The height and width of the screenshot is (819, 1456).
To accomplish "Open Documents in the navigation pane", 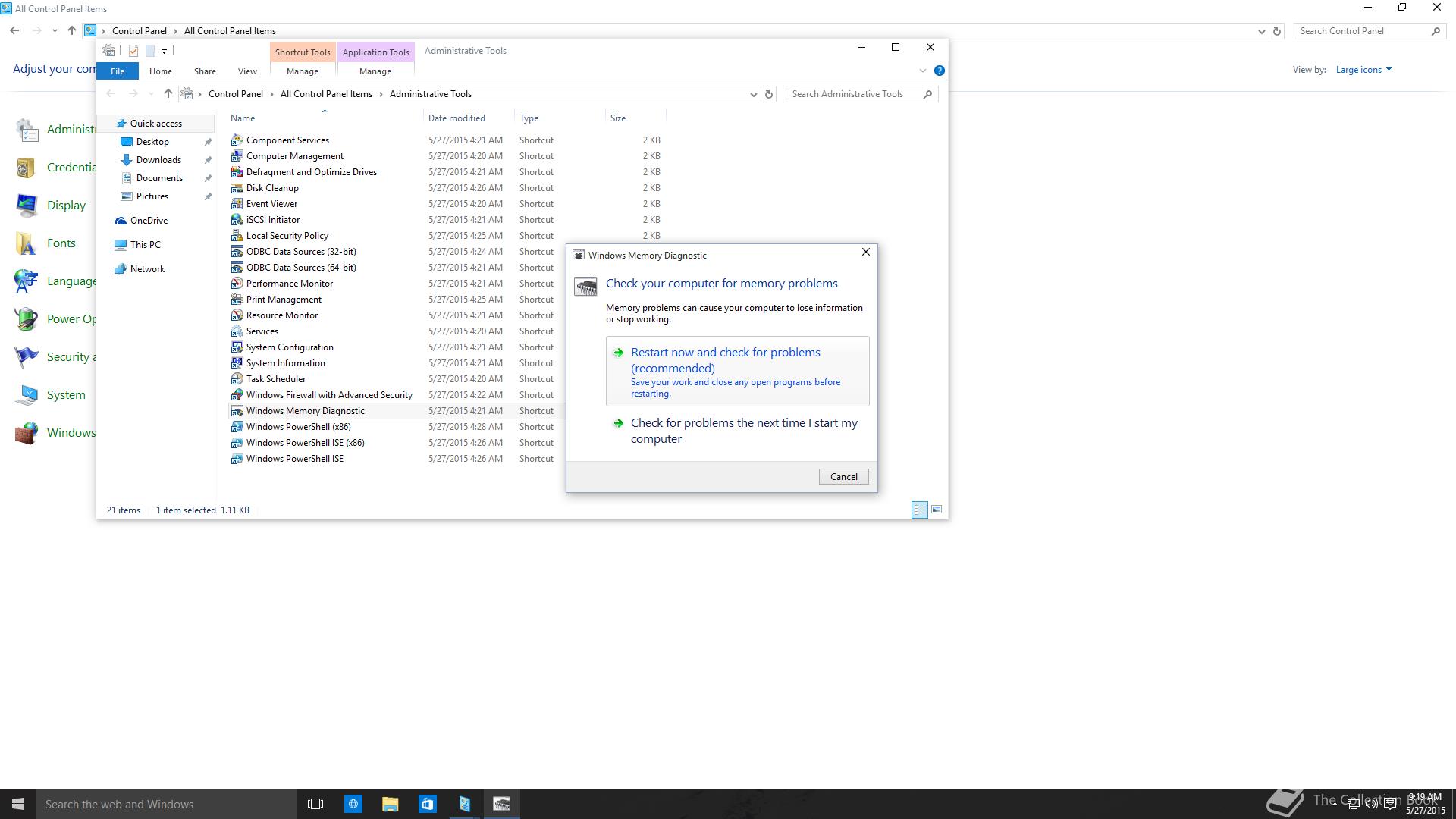I will pos(159,178).
